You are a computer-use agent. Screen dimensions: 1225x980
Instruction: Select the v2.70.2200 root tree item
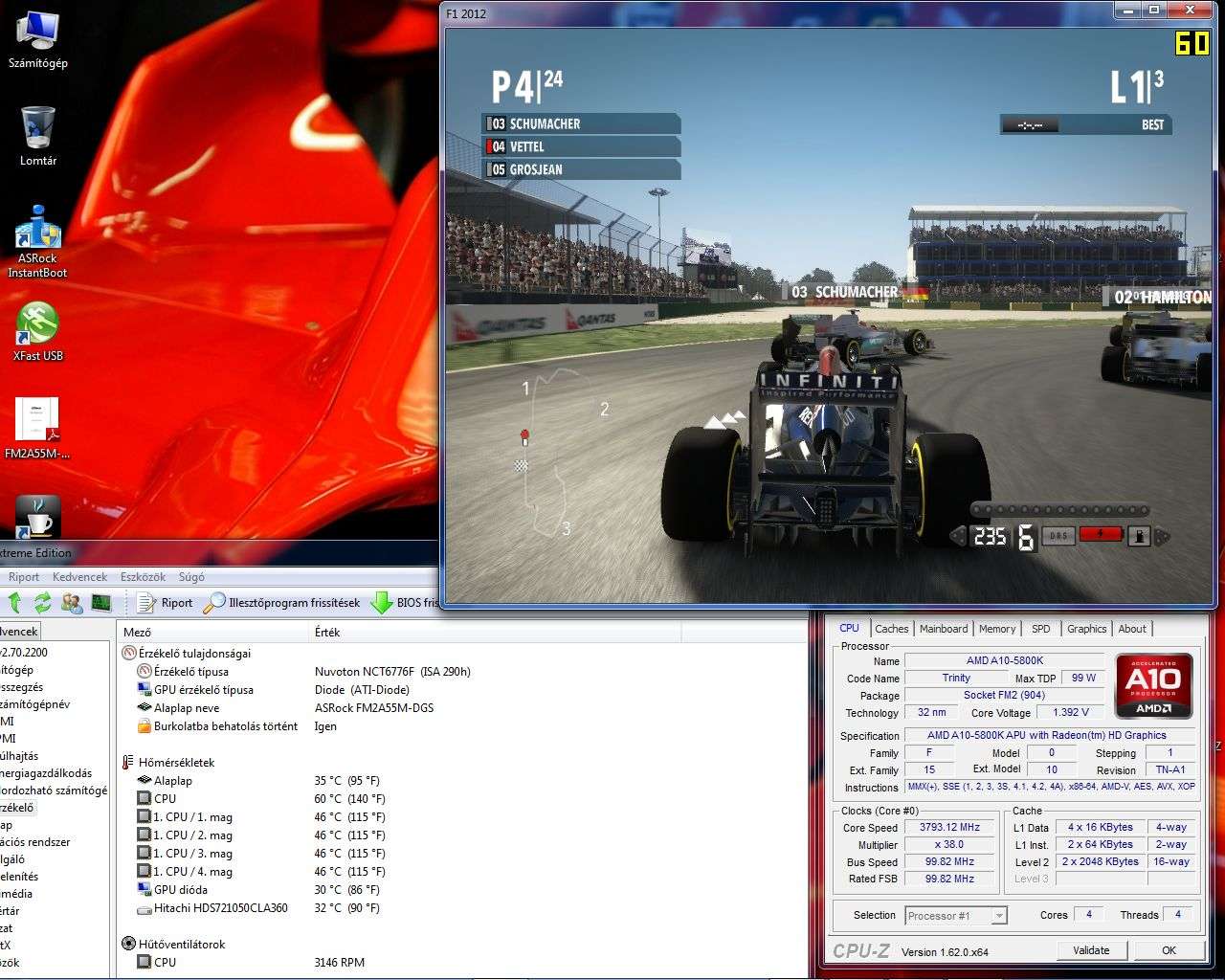point(24,653)
